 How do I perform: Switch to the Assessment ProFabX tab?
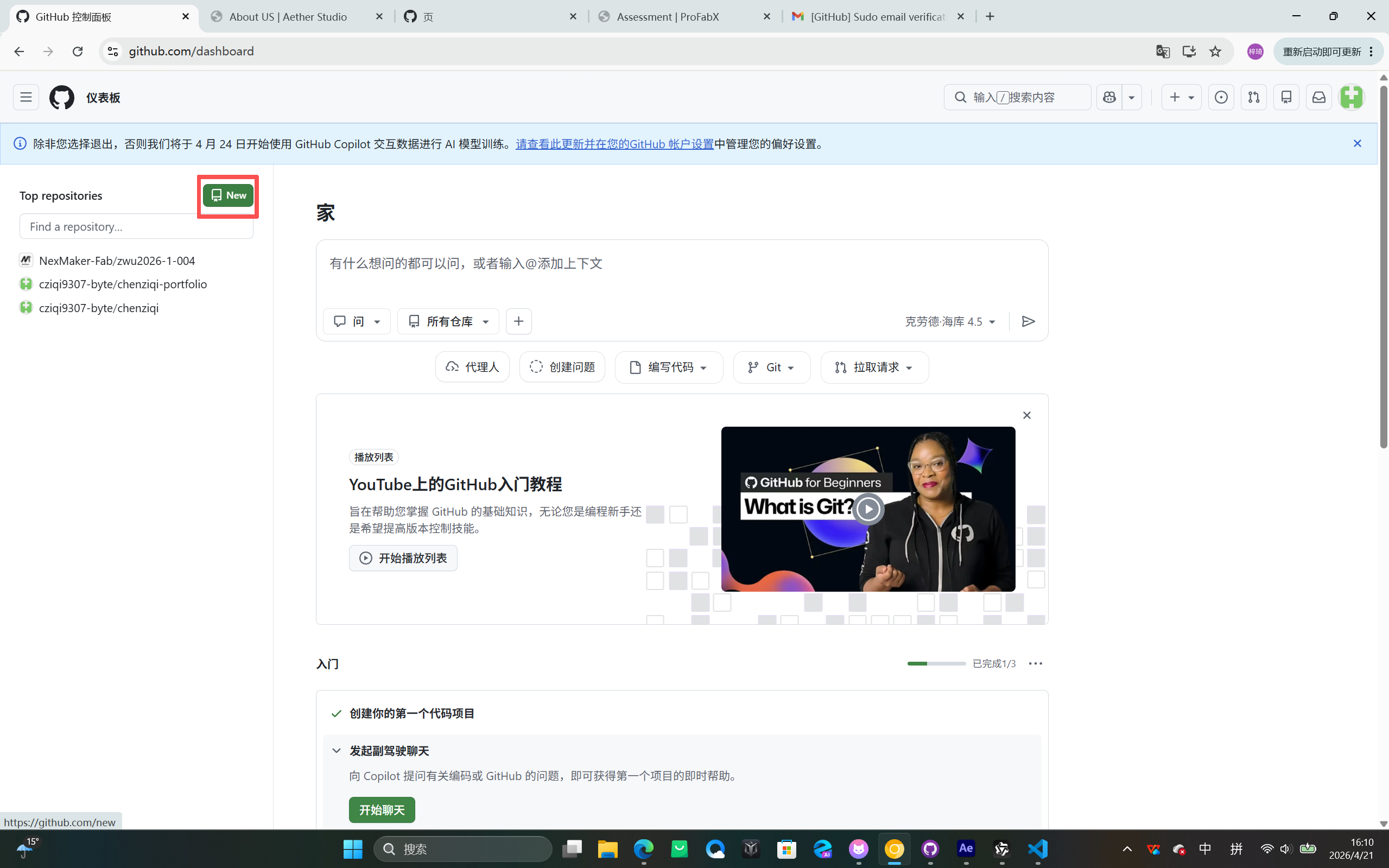coord(684,17)
